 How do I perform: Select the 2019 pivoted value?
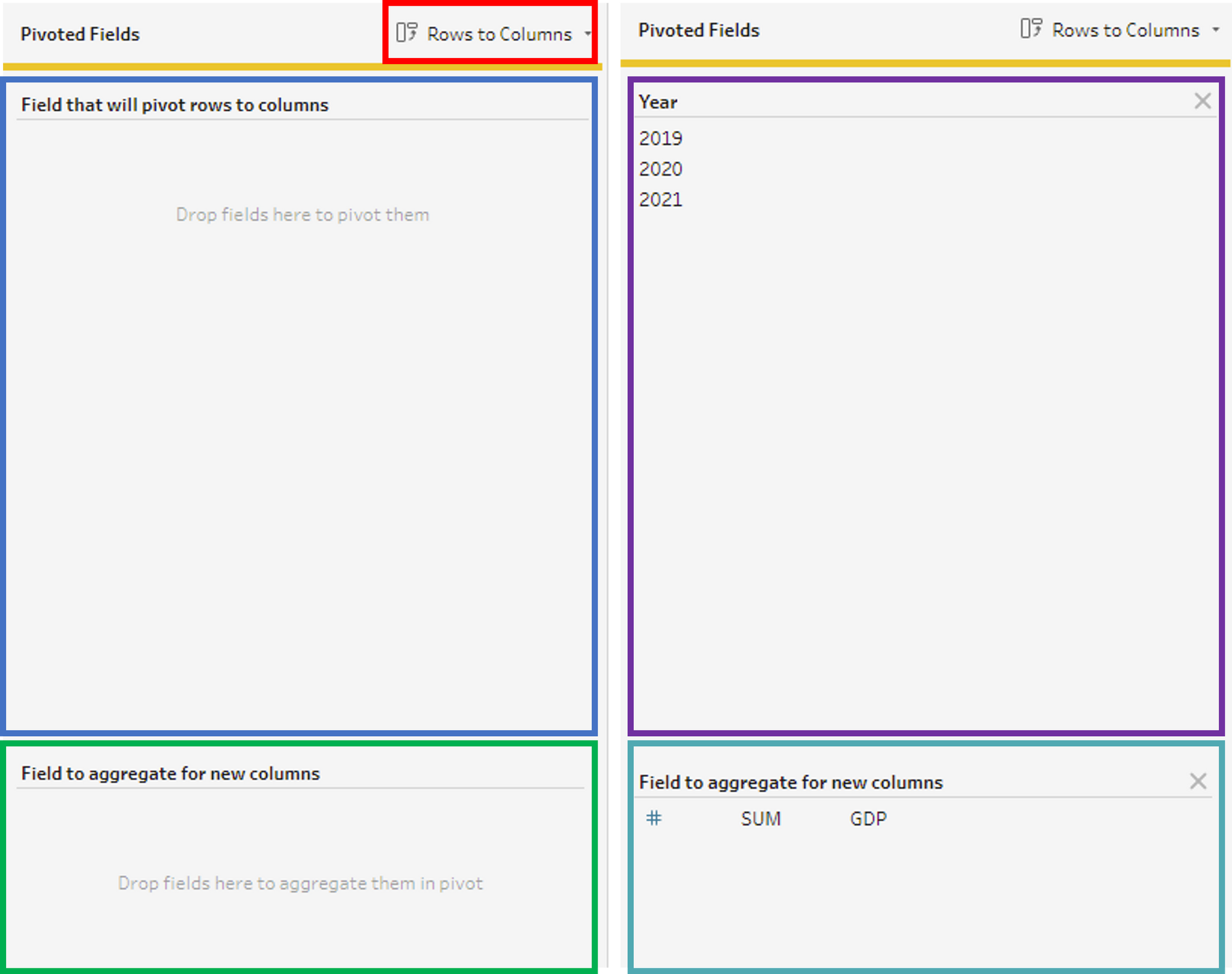pyautogui.click(x=660, y=138)
